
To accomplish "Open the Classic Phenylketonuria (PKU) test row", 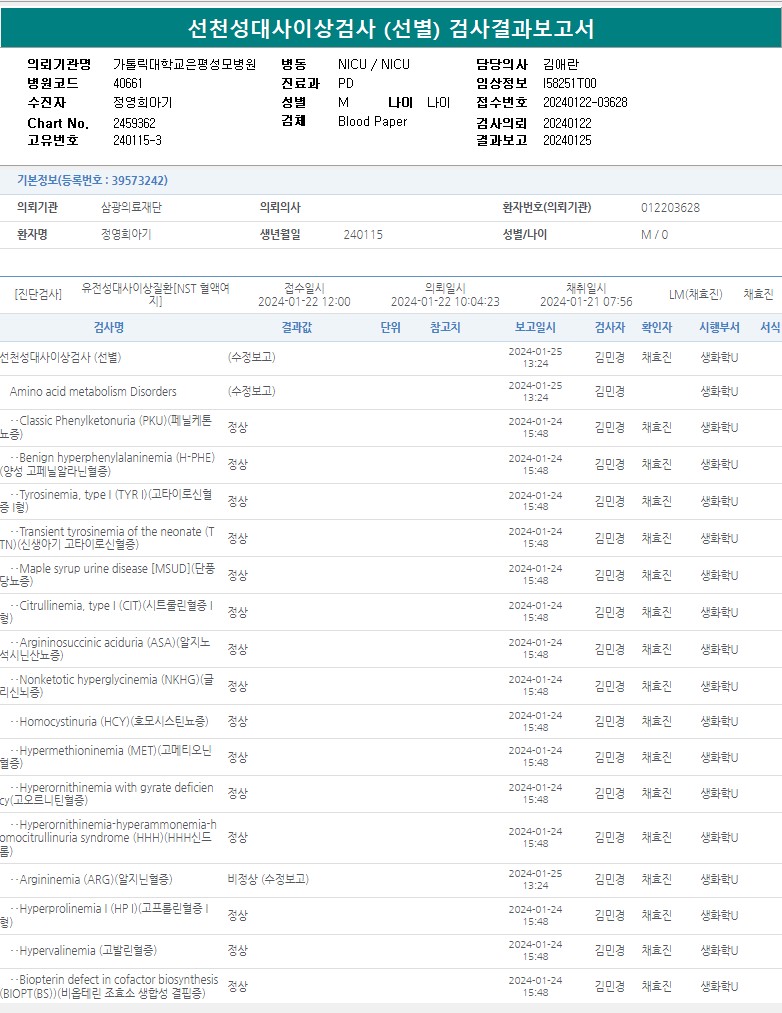I will pos(110,427).
